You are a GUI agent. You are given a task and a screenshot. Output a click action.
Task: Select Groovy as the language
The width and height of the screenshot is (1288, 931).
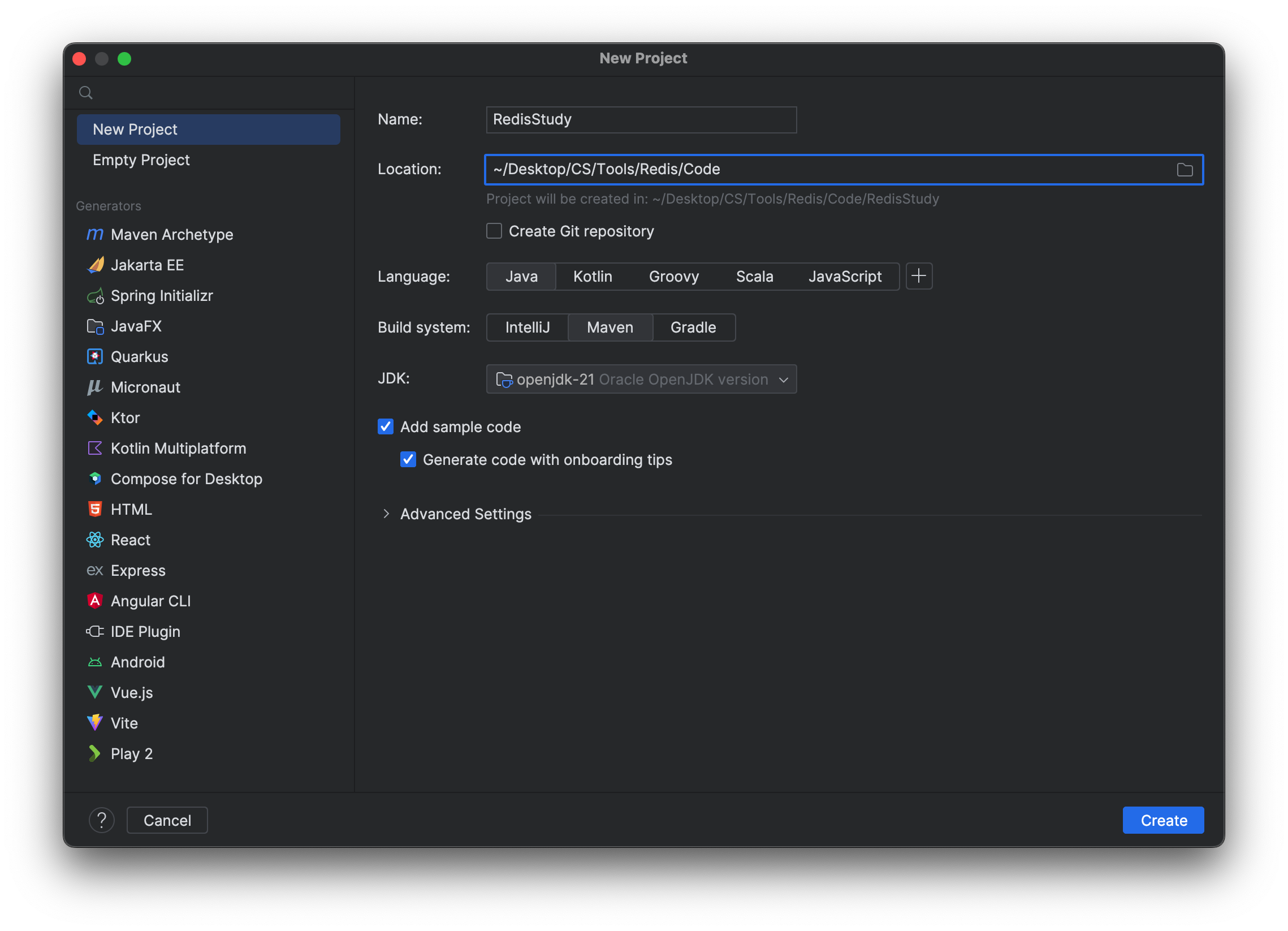(674, 277)
